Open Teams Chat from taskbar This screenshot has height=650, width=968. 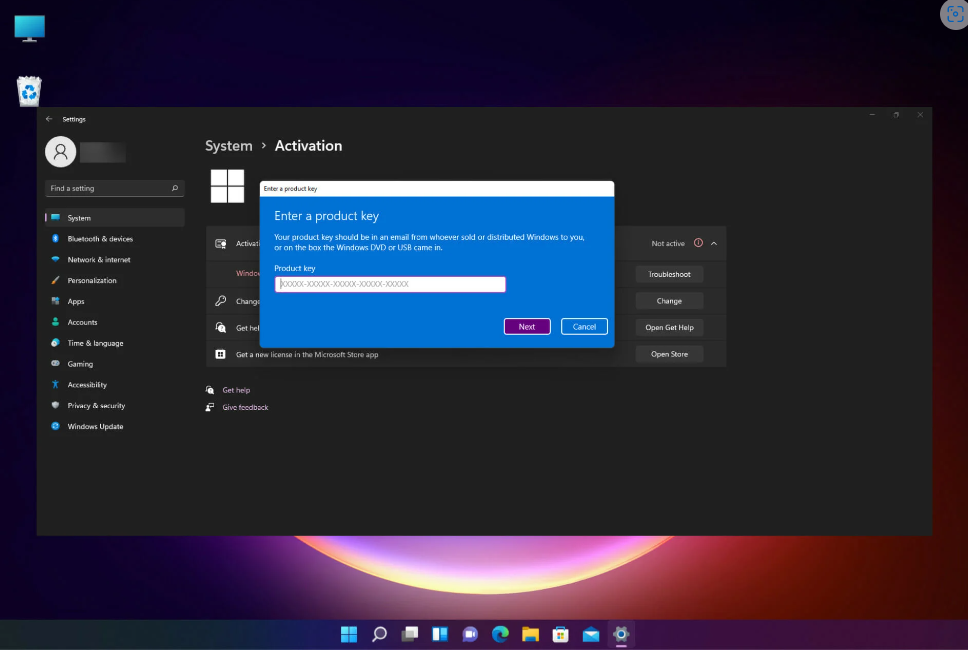[x=470, y=634]
